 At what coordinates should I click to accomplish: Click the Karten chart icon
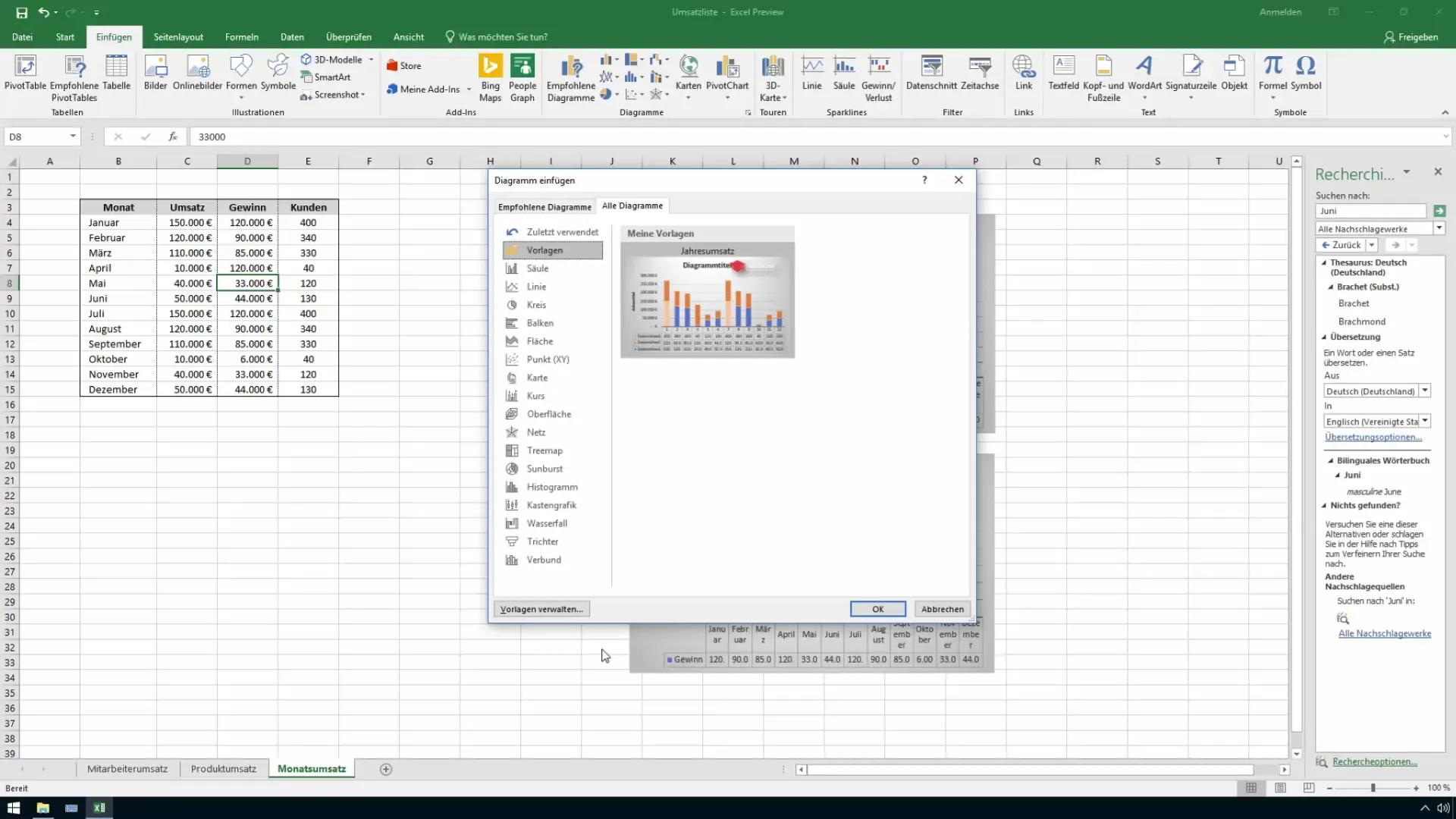[689, 76]
